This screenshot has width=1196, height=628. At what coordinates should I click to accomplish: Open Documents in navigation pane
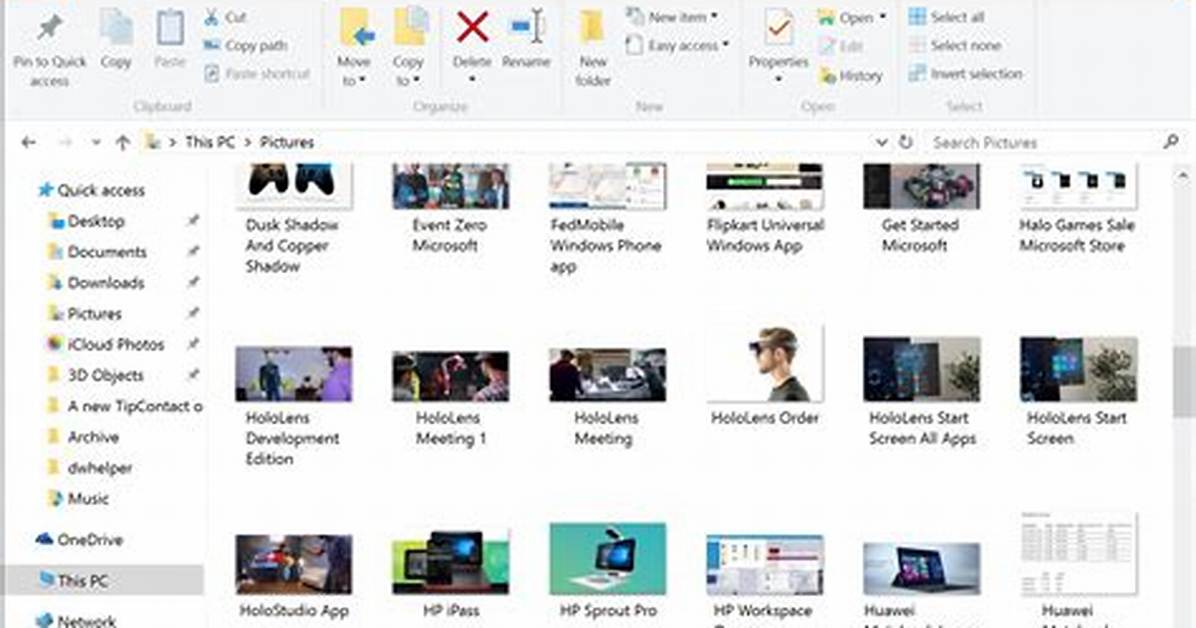tap(97, 252)
